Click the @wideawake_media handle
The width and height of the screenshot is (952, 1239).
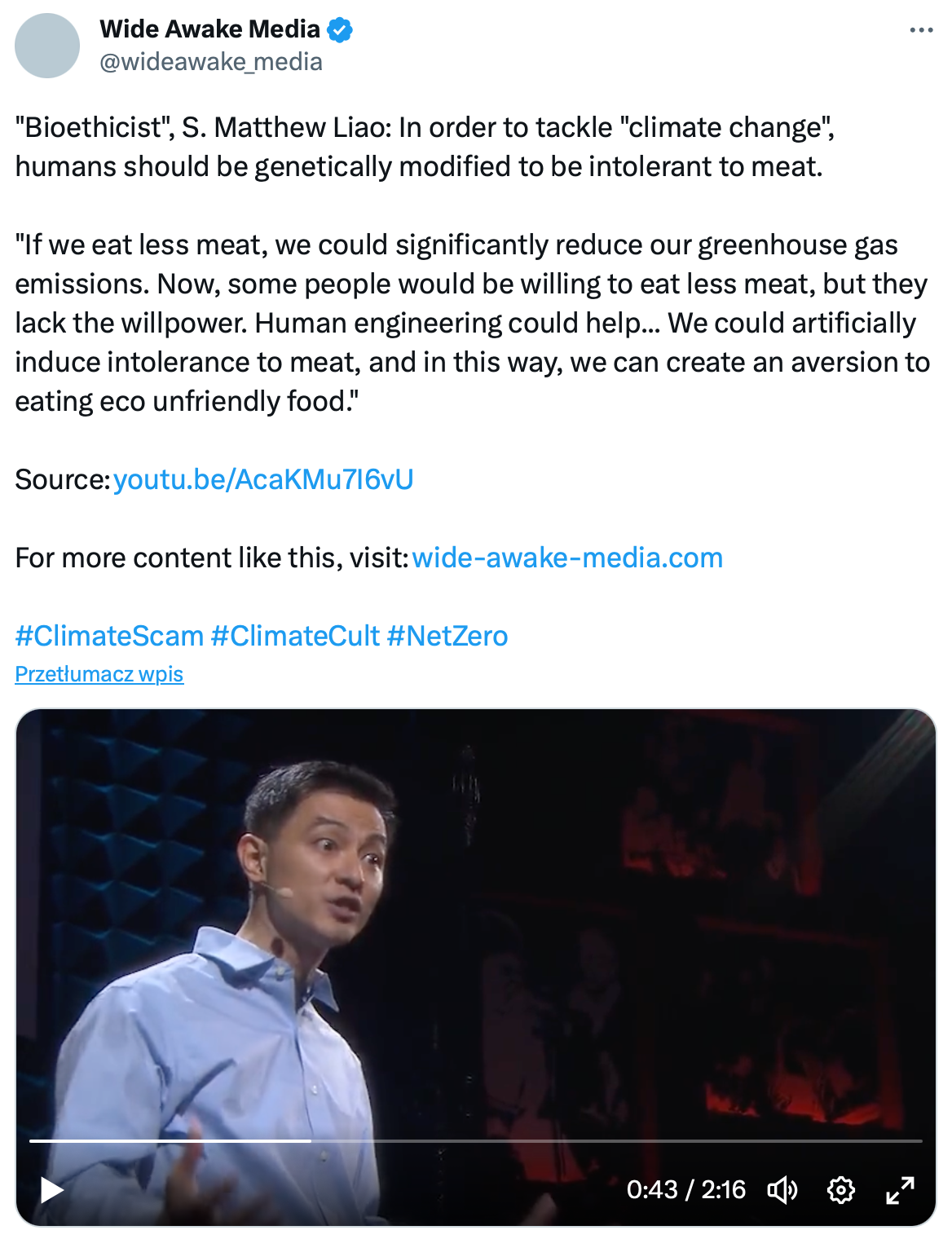211,62
